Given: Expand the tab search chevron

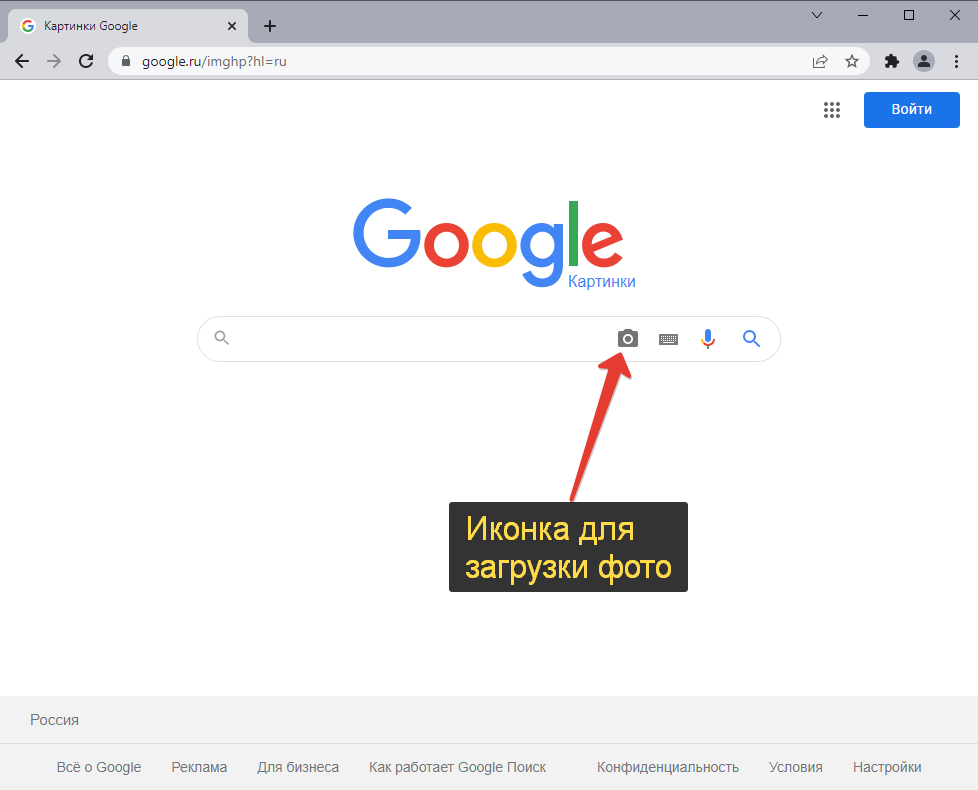Looking at the screenshot, I should pyautogui.click(x=817, y=15).
